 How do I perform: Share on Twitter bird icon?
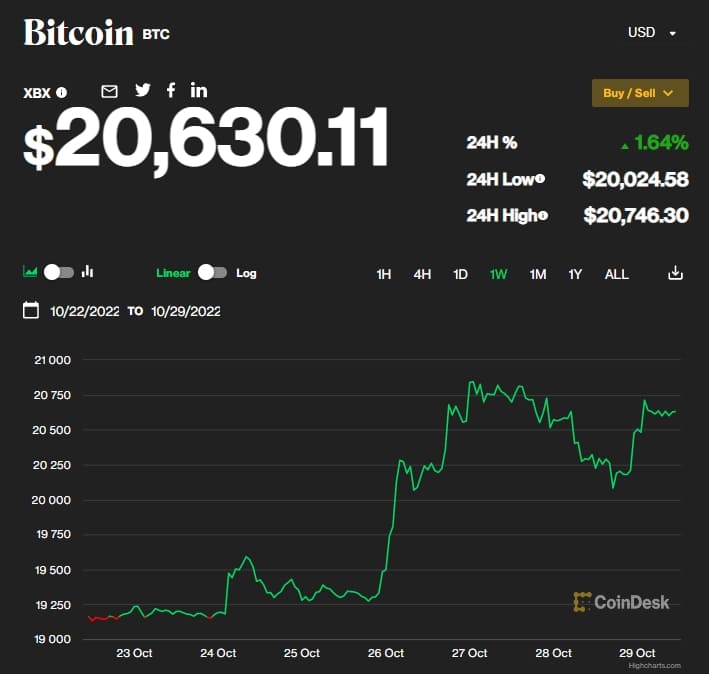(x=143, y=90)
